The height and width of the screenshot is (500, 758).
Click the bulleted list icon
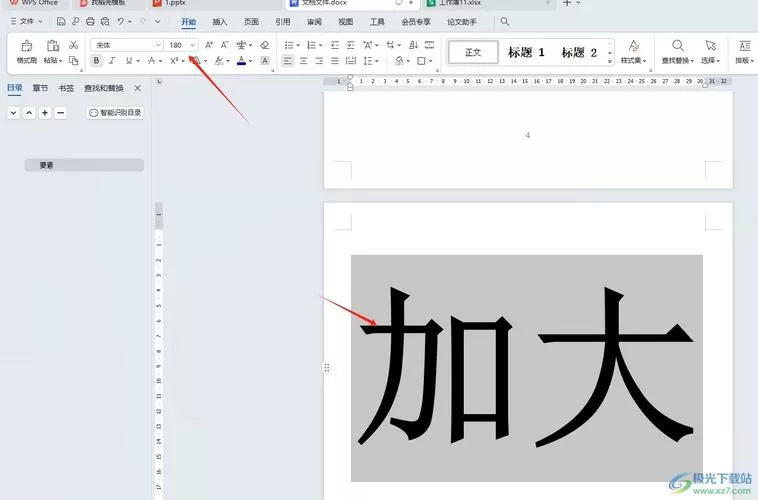(x=289, y=45)
